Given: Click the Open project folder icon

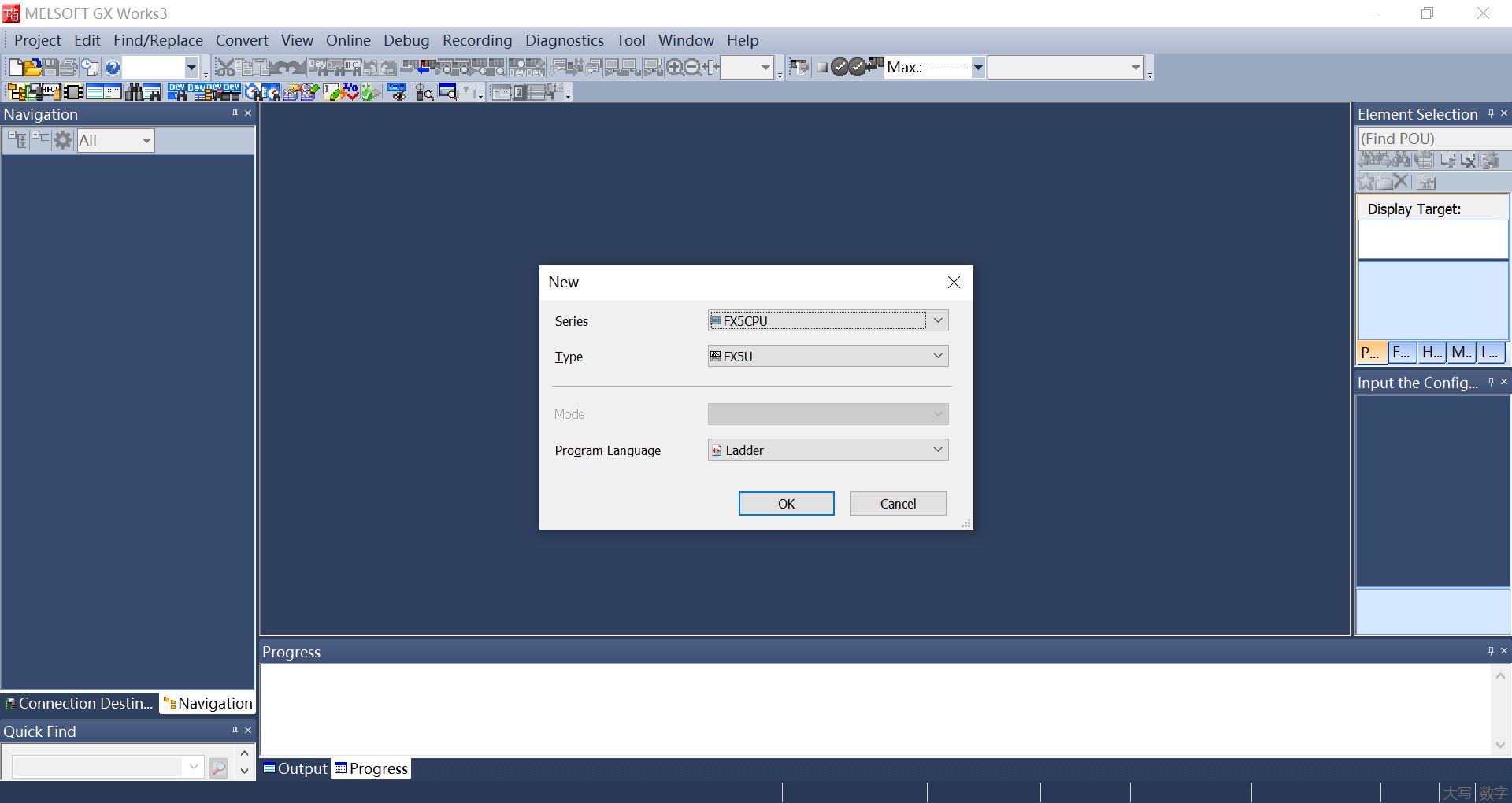Looking at the screenshot, I should click(33, 68).
